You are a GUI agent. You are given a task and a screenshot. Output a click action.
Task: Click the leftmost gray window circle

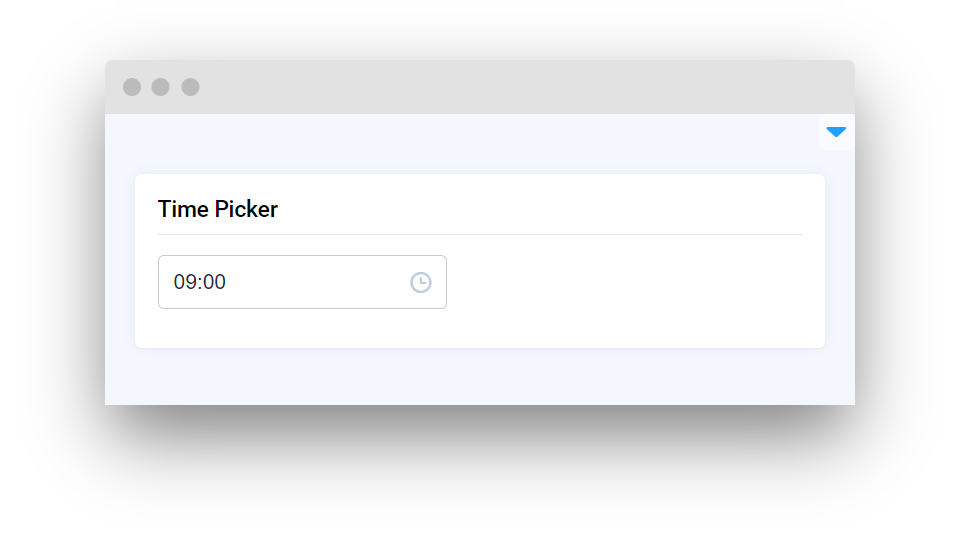(132, 87)
